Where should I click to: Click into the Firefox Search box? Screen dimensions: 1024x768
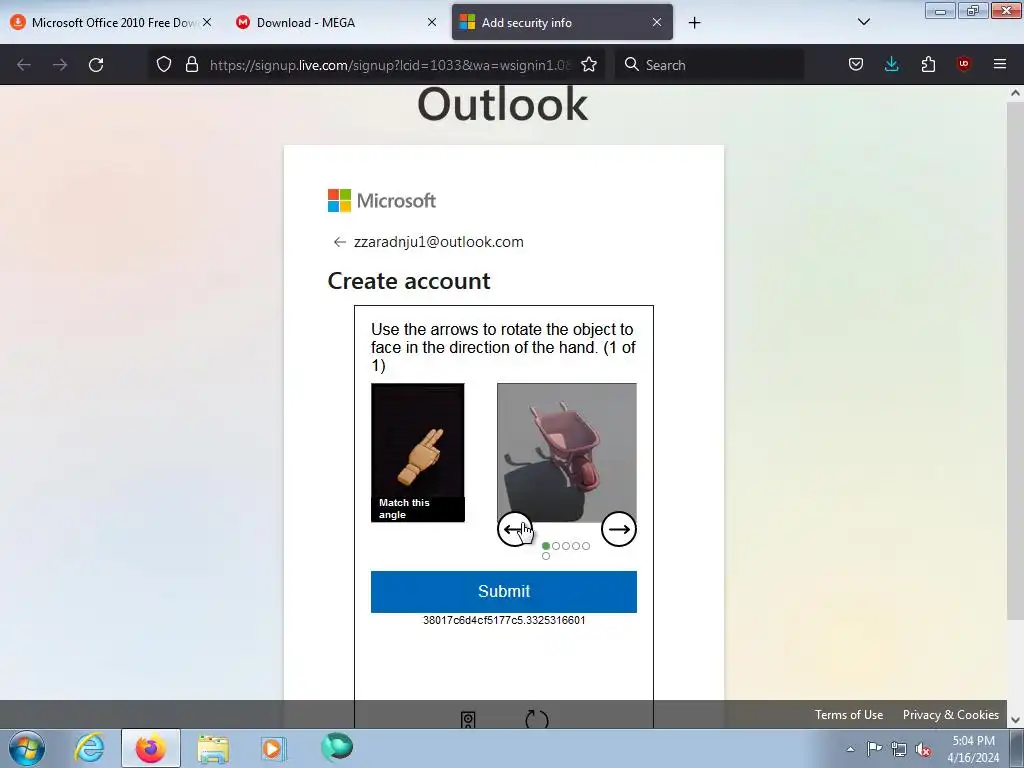coord(709,65)
